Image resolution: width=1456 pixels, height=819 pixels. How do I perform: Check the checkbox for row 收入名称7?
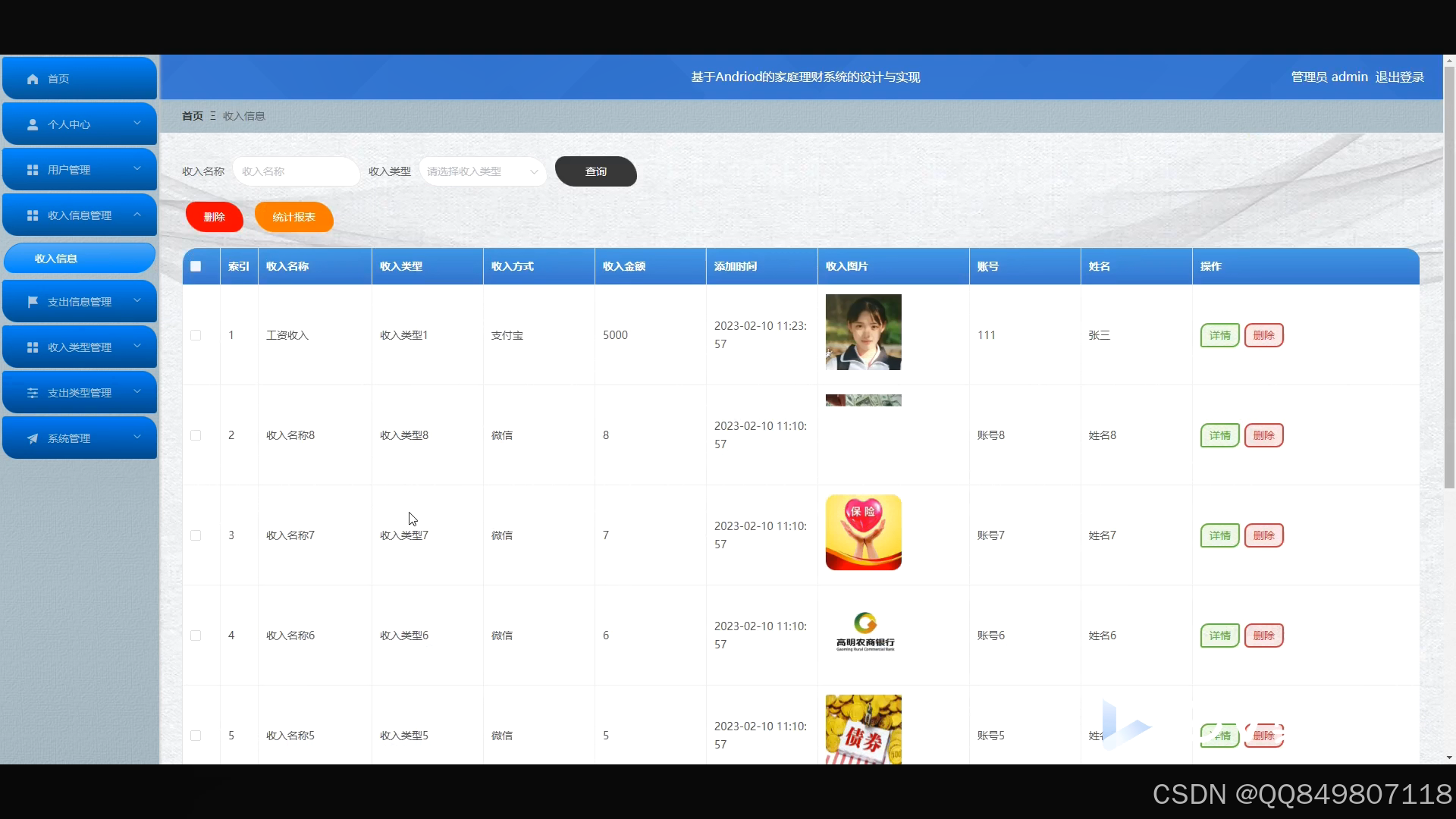coord(196,535)
